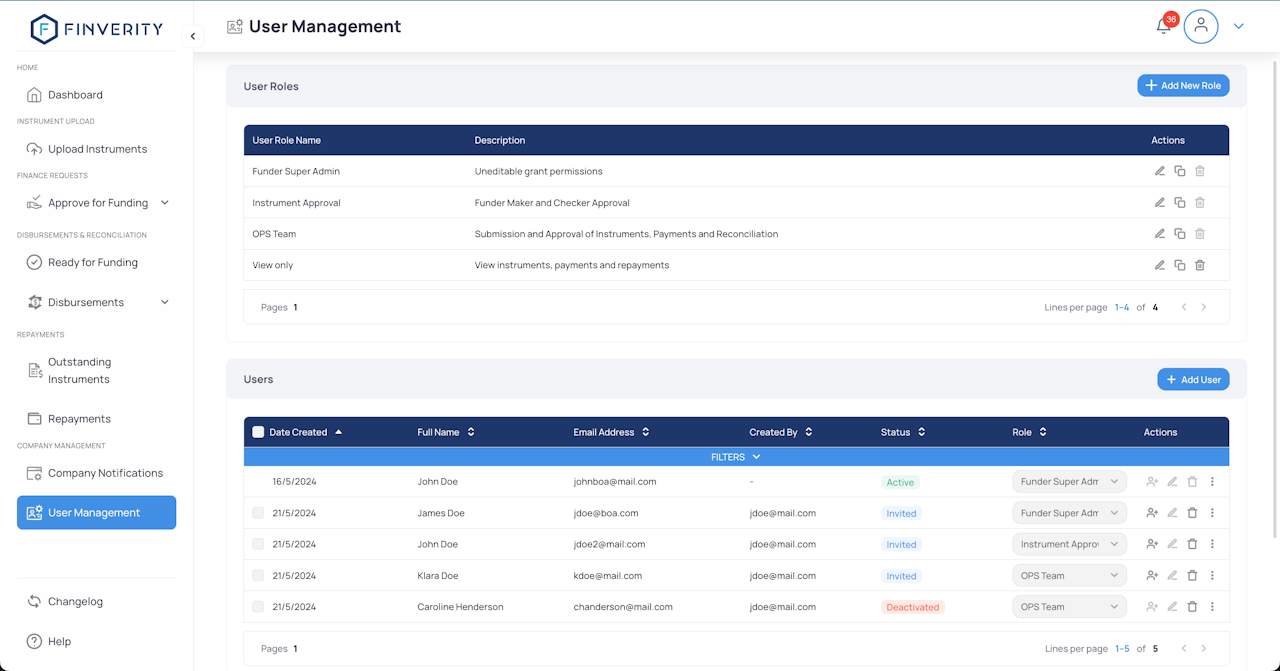Collapse the sidebar with arrow icon
1280x671 pixels.
click(x=193, y=36)
